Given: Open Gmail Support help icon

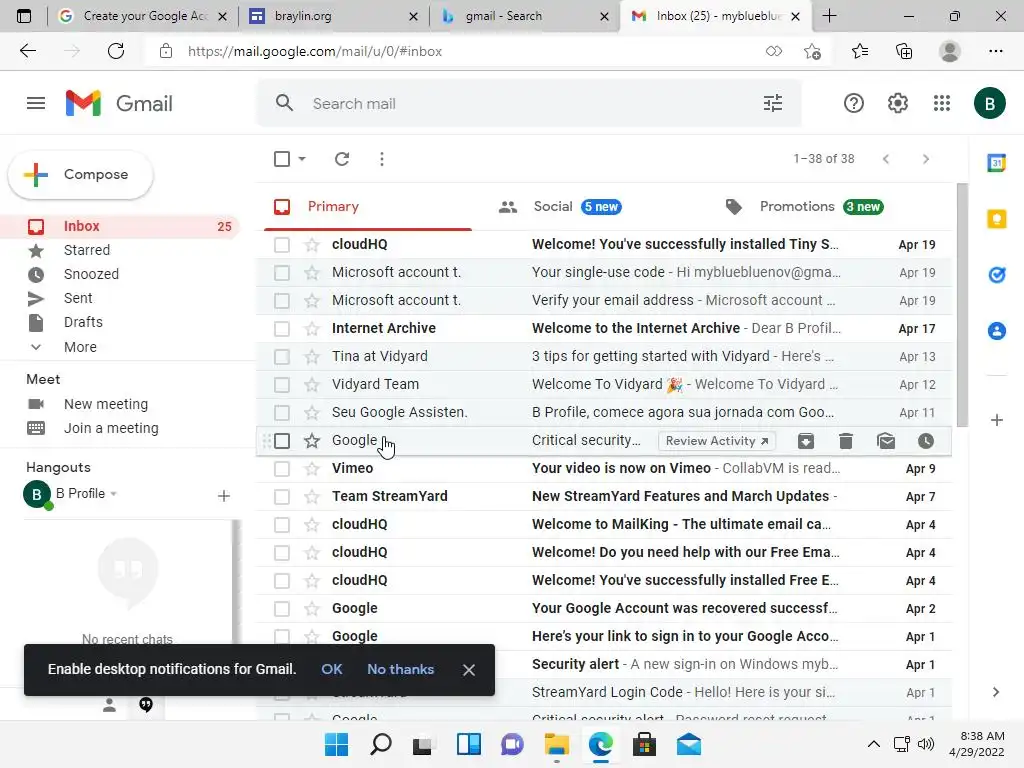Looking at the screenshot, I should pos(854,103).
